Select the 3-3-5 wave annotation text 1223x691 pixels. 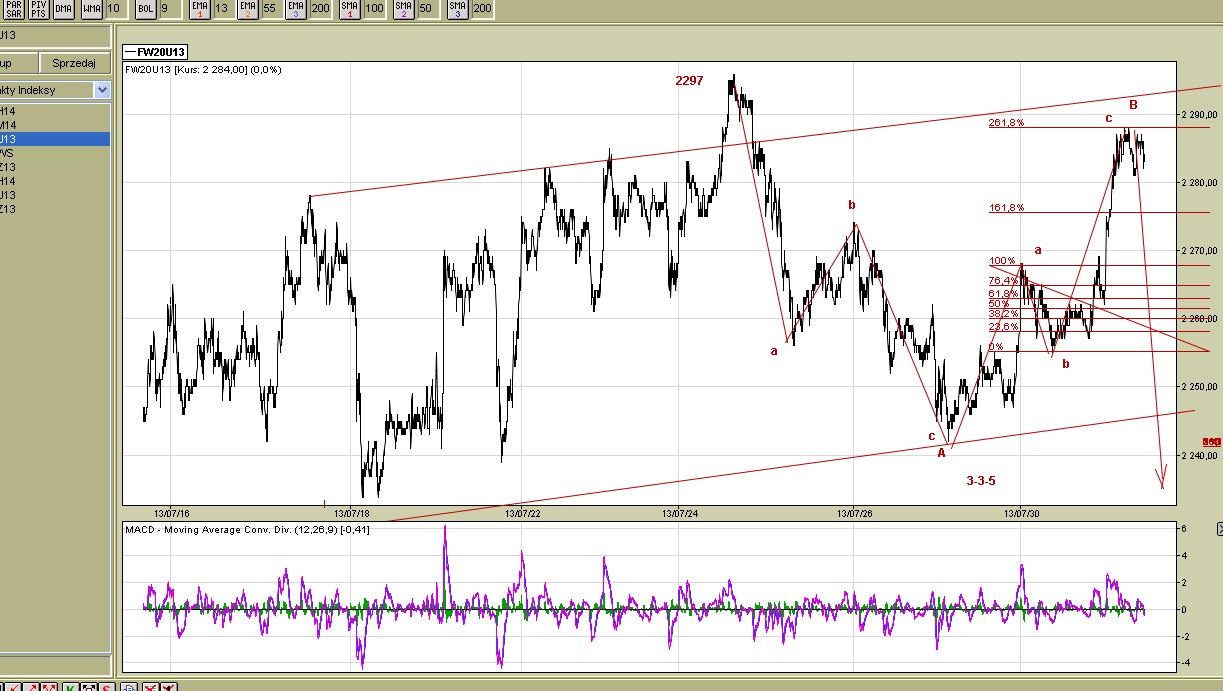(x=981, y=481)
